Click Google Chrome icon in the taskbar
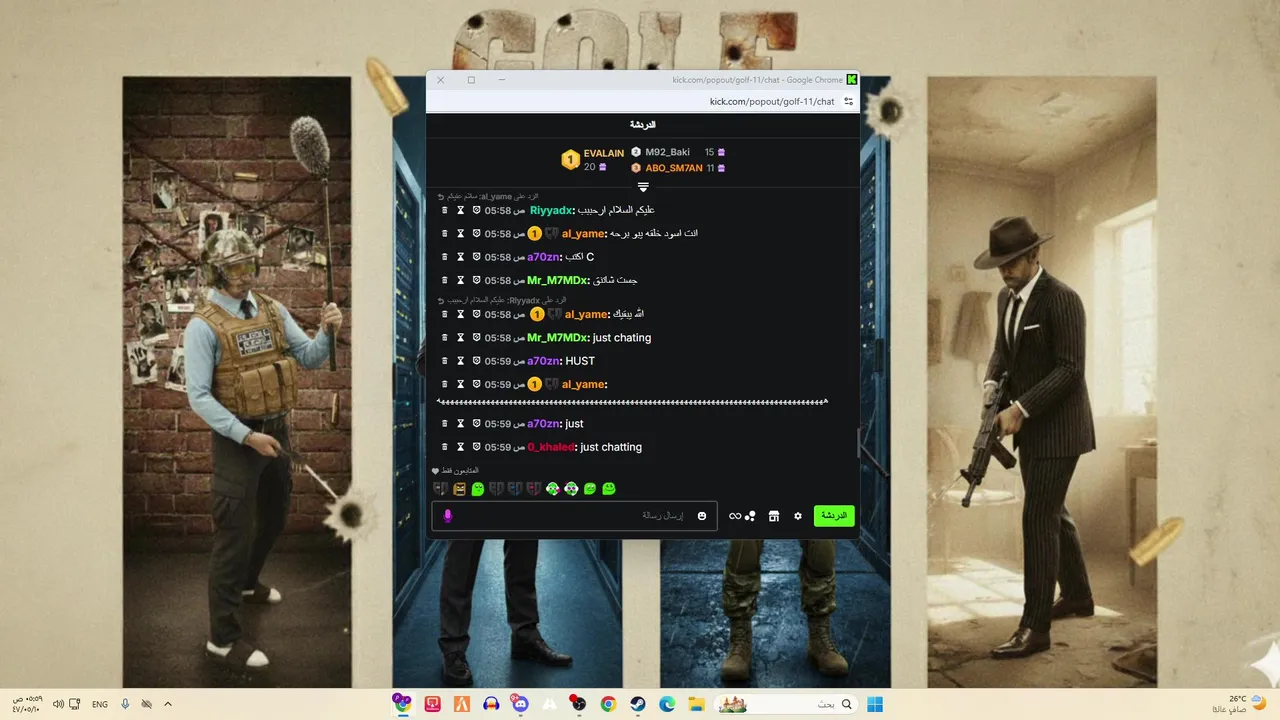Screen dimensions: 1280x720 607,704
